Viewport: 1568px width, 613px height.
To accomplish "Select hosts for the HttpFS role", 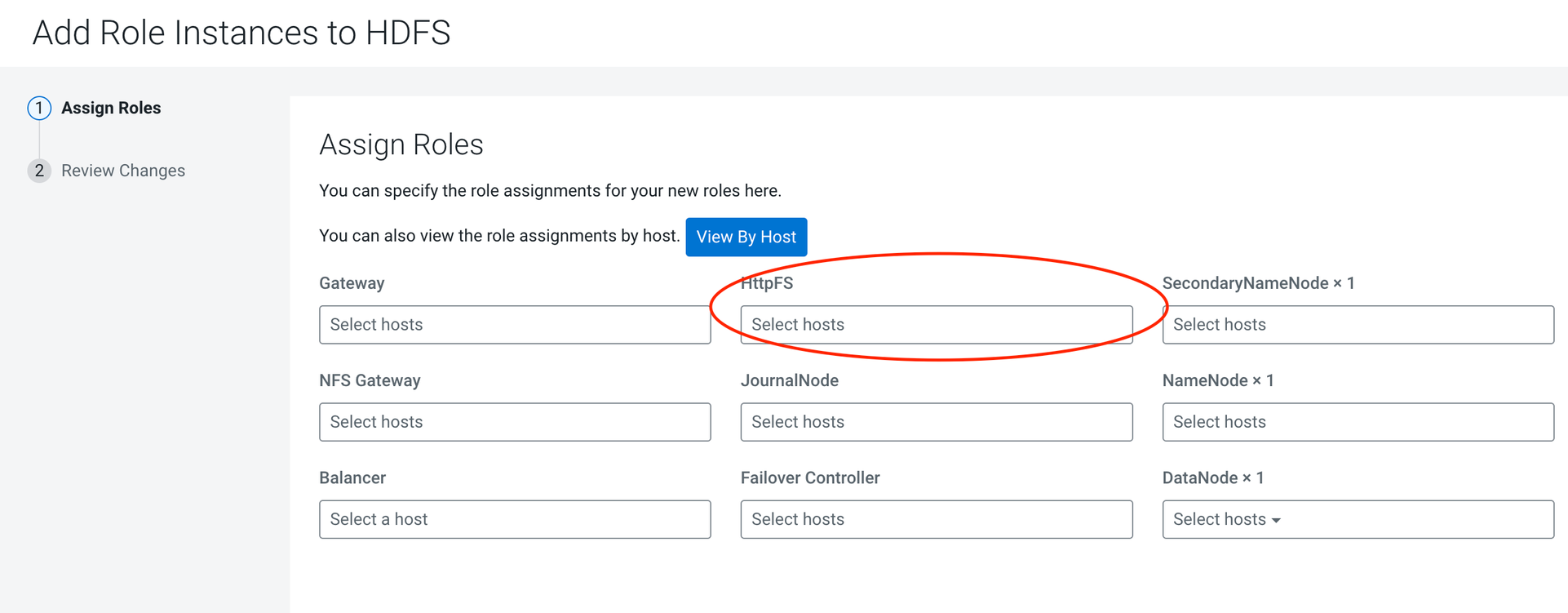I will (937, 325).
